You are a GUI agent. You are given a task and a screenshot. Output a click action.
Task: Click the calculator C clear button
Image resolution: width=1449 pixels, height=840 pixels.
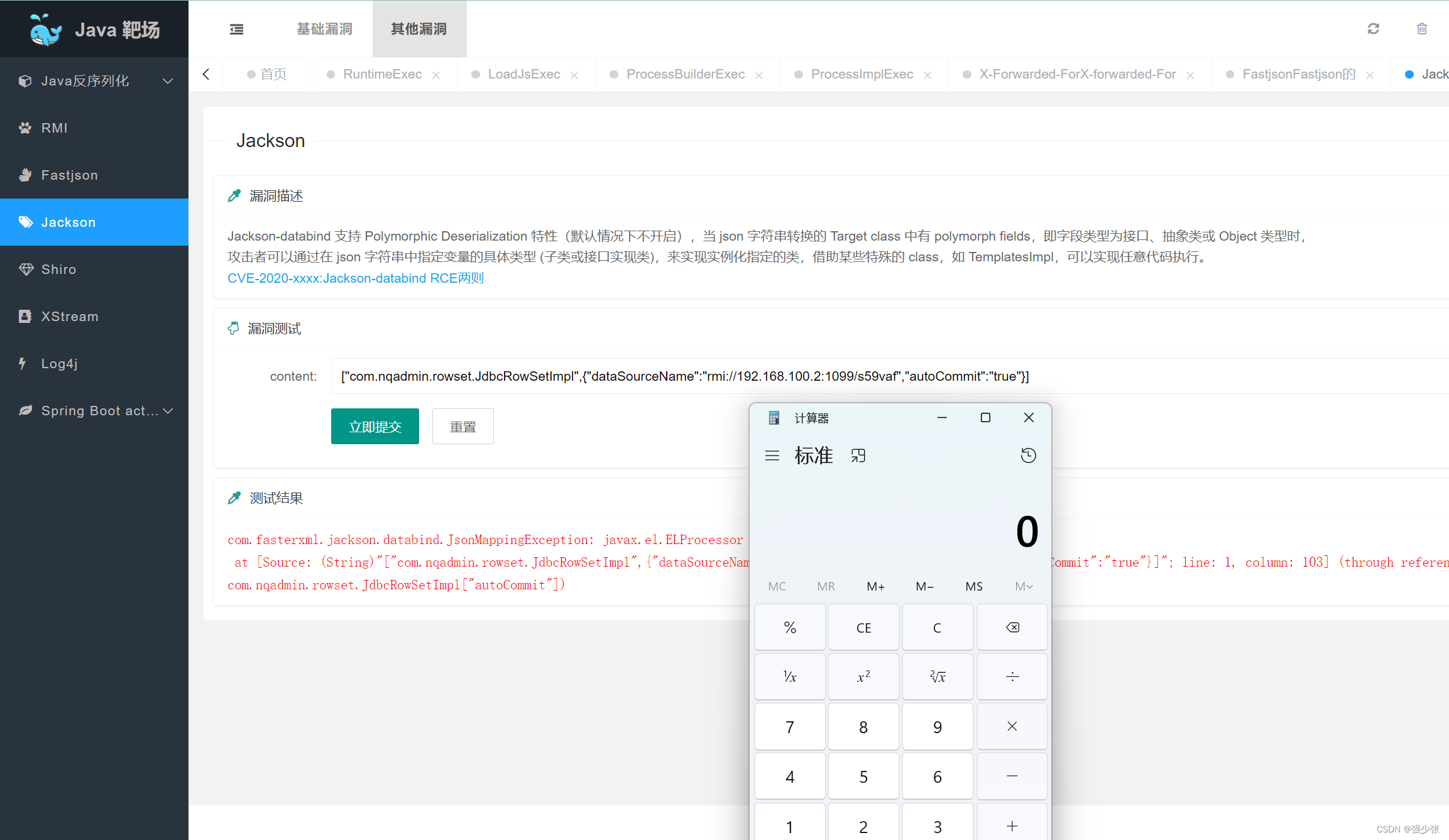[938, 627]
